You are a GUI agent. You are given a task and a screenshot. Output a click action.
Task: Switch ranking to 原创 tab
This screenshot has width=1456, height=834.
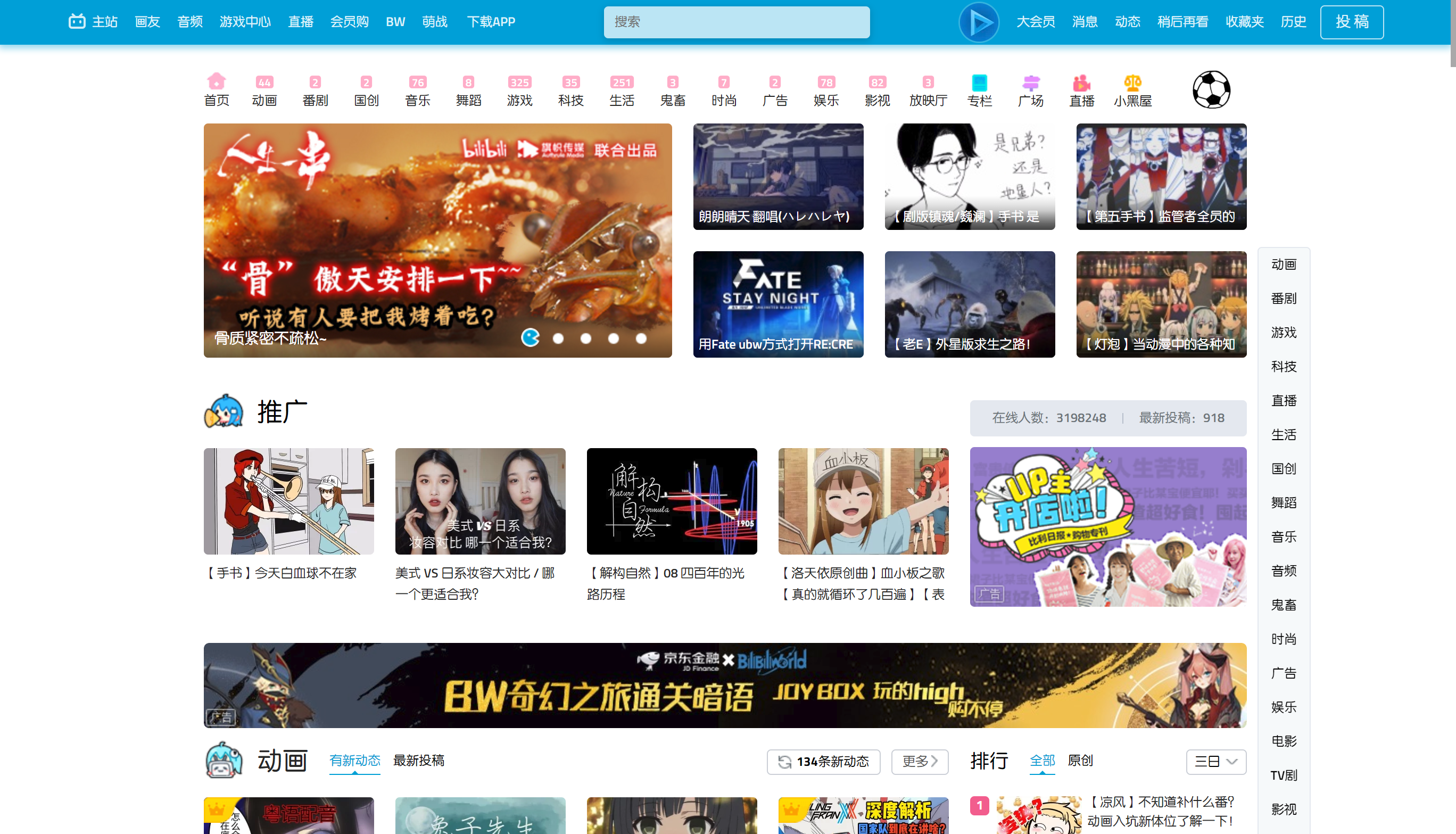click(x=1080, y=760)
